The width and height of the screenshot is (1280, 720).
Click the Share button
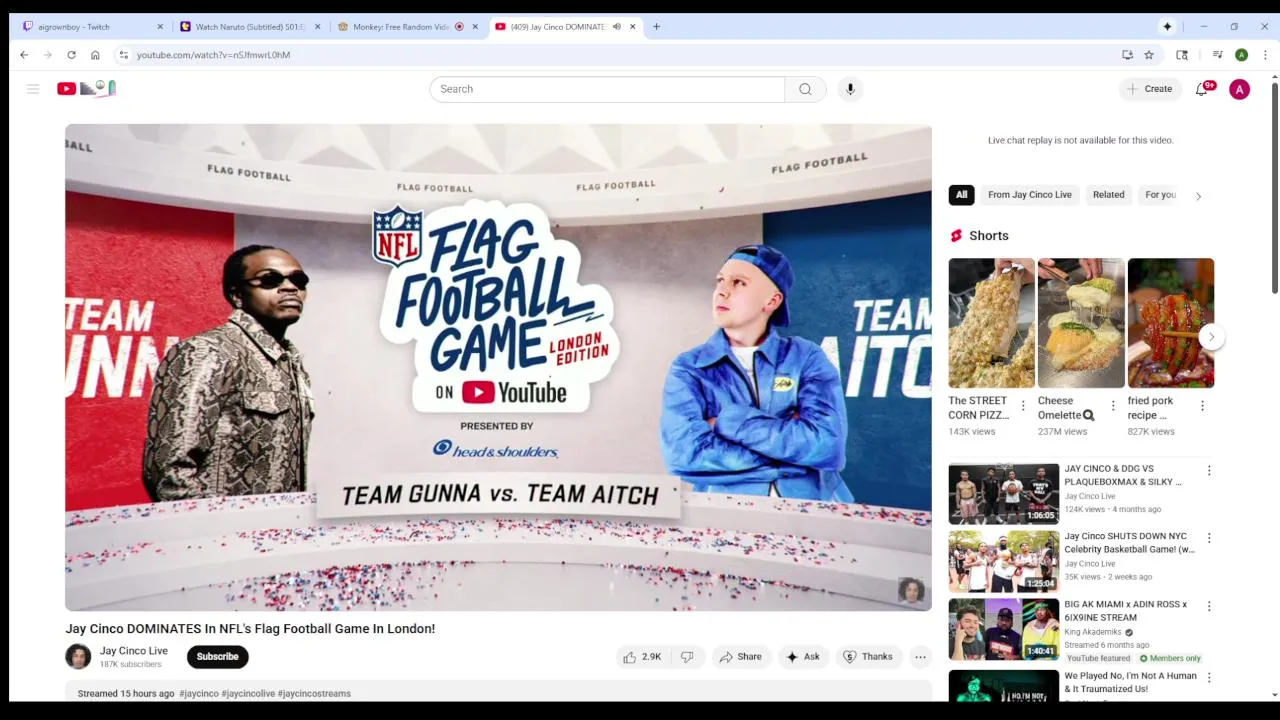click(741, 657)
